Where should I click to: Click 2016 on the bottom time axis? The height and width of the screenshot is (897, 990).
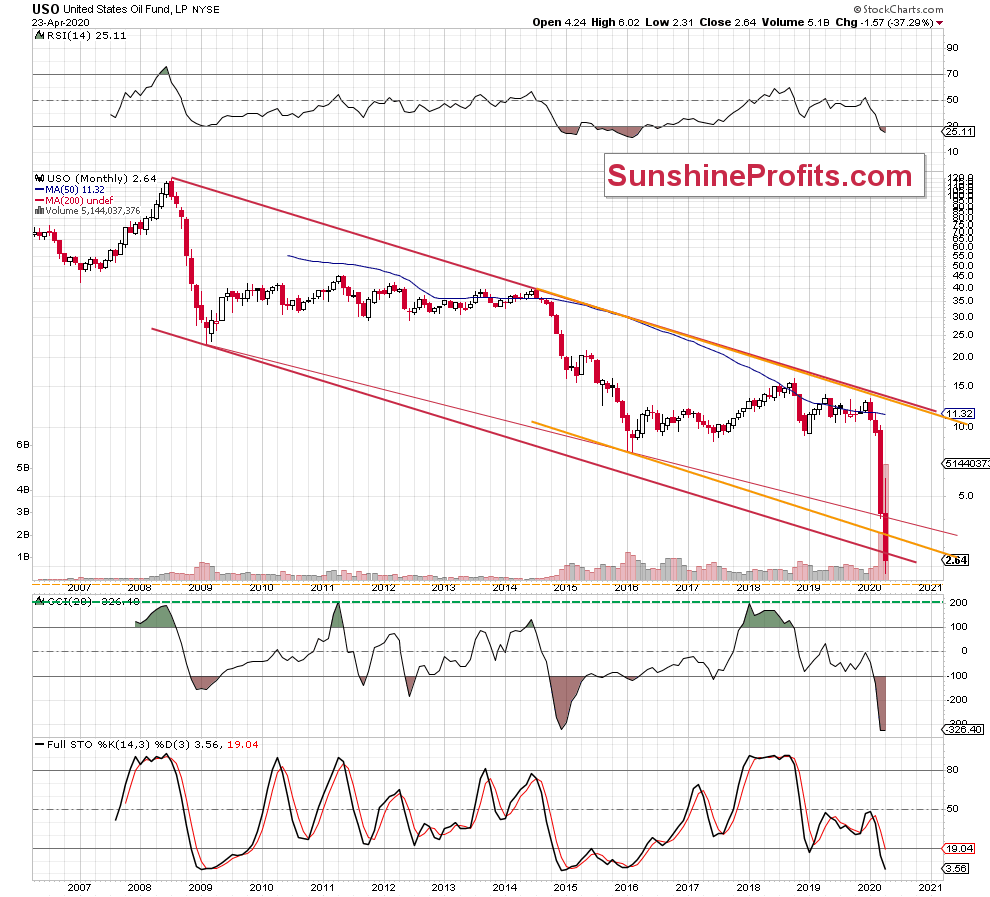(x=626, y=887)
